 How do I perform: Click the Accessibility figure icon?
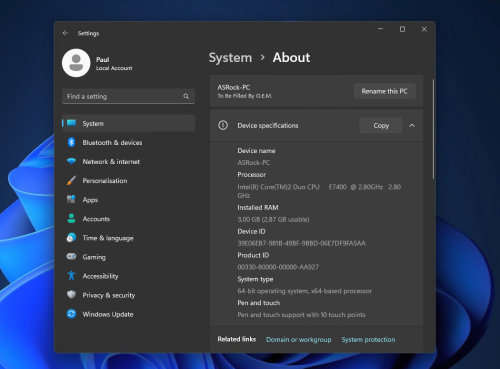(x=71, y=276)
